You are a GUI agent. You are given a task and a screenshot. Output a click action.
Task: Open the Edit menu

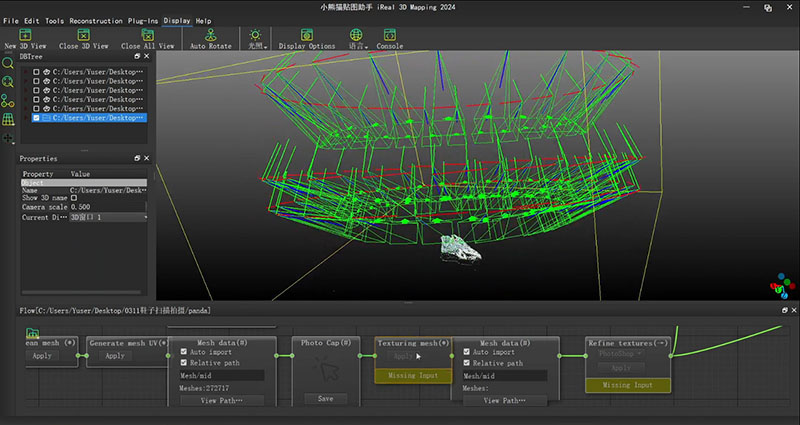[32, 21]
